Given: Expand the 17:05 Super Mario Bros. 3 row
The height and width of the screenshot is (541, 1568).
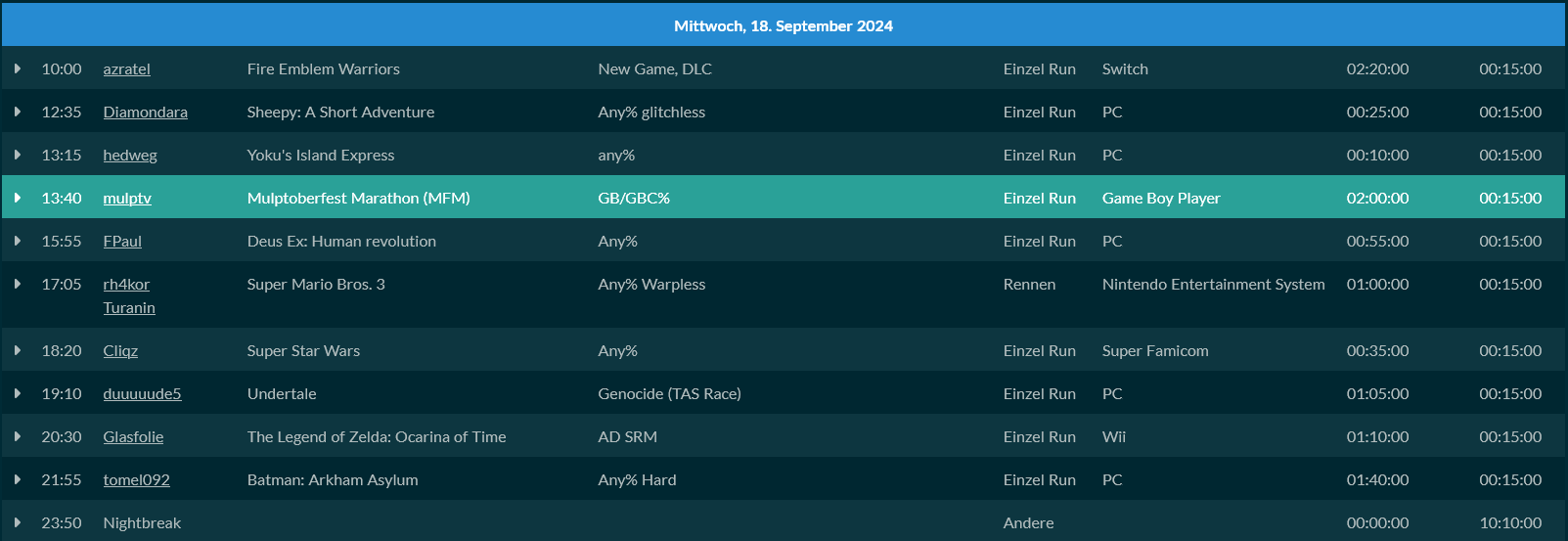Looking at the screenshot, I should [x=18, y=284].
